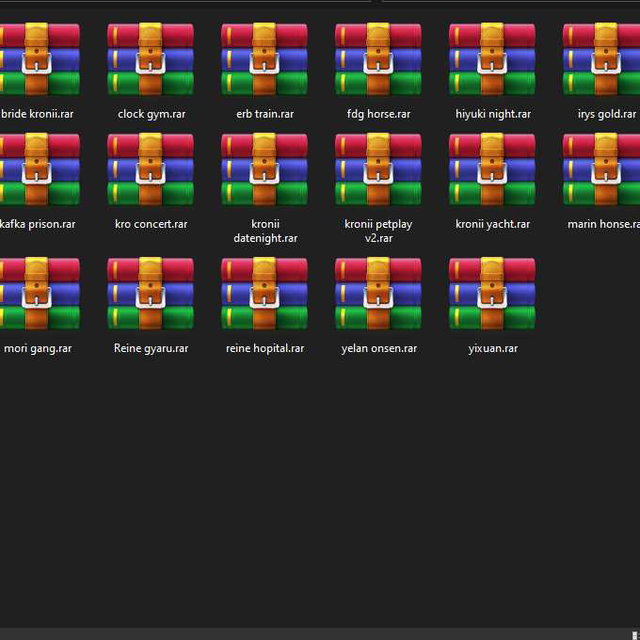The width and height of the screenshot is (640, 640).
Task: Click the reine hopital.rar archive icon
Action: tap(264, 294)
